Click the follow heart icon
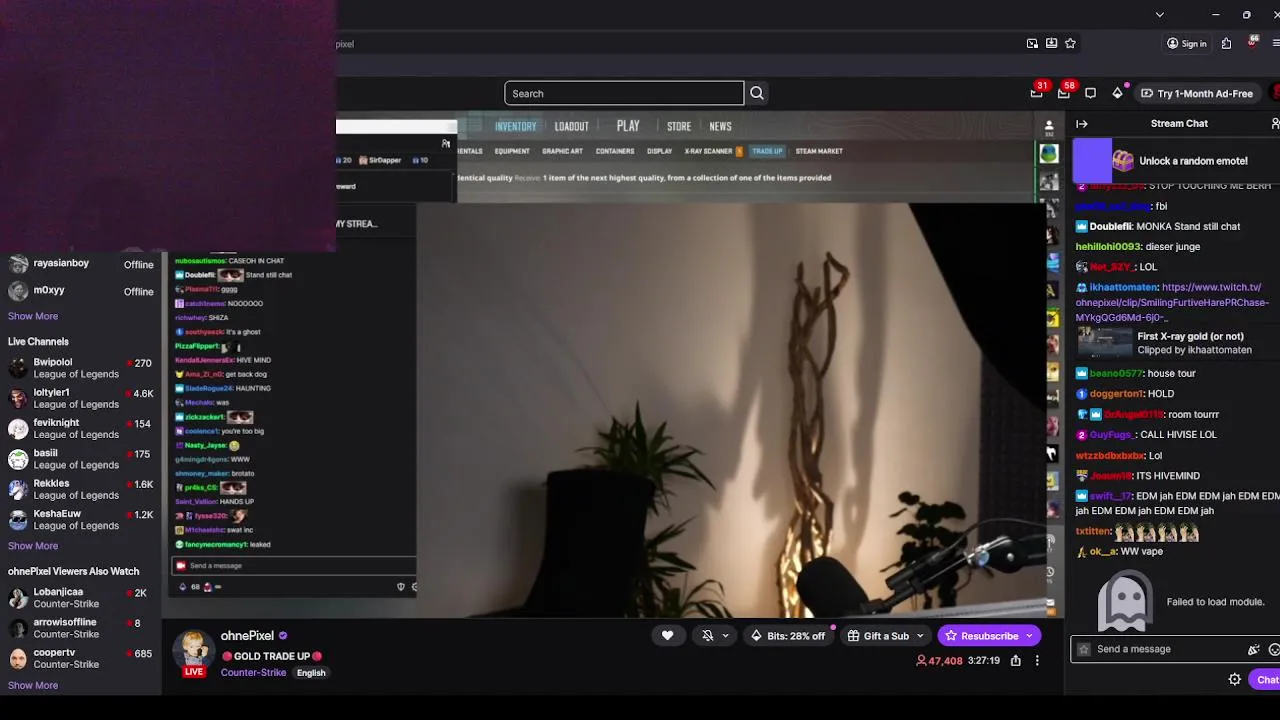The height and width of the screenshot is (720, 1280). click(668, 636)
